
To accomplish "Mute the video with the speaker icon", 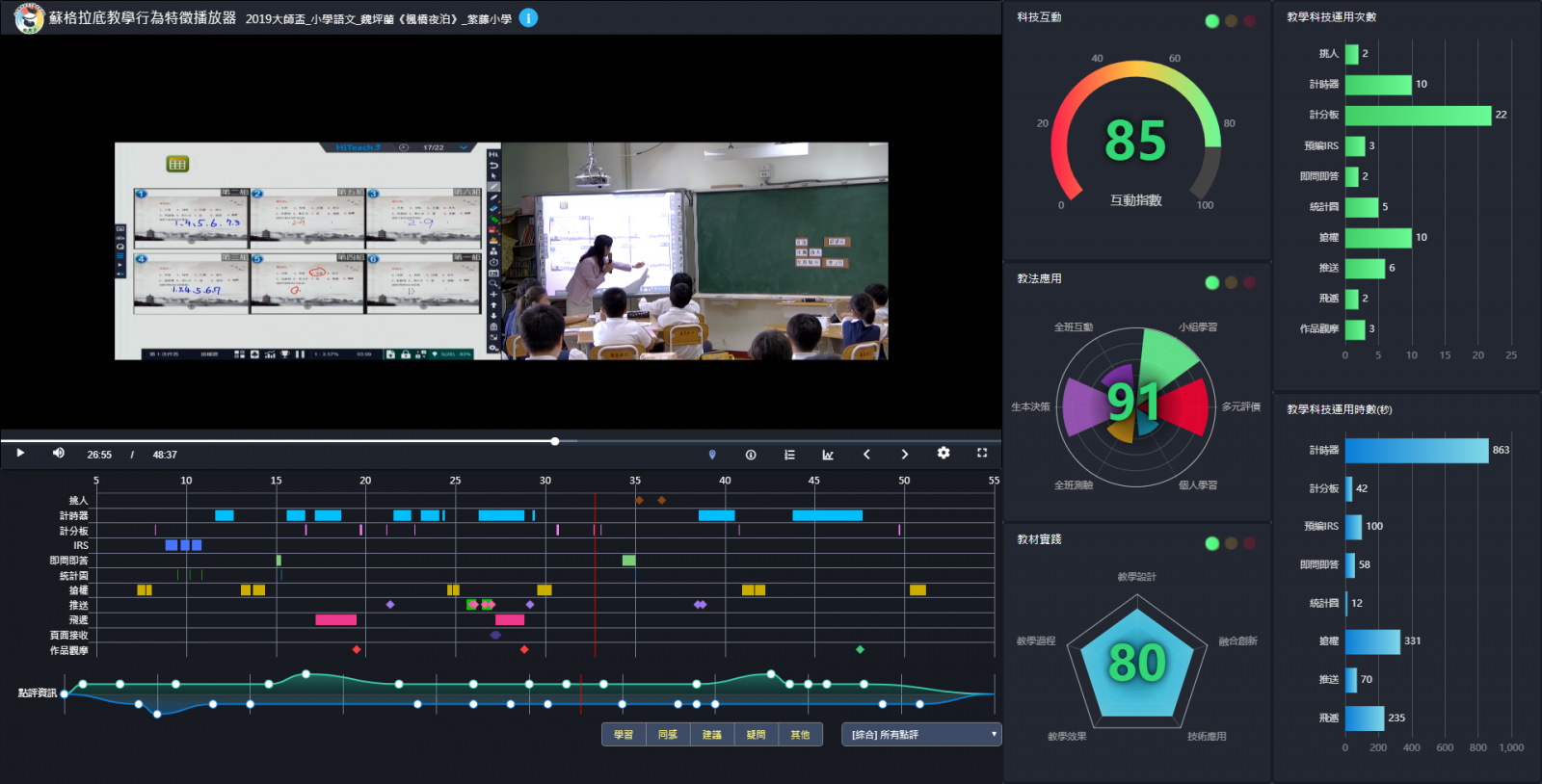I will click(x=58, y=454).
